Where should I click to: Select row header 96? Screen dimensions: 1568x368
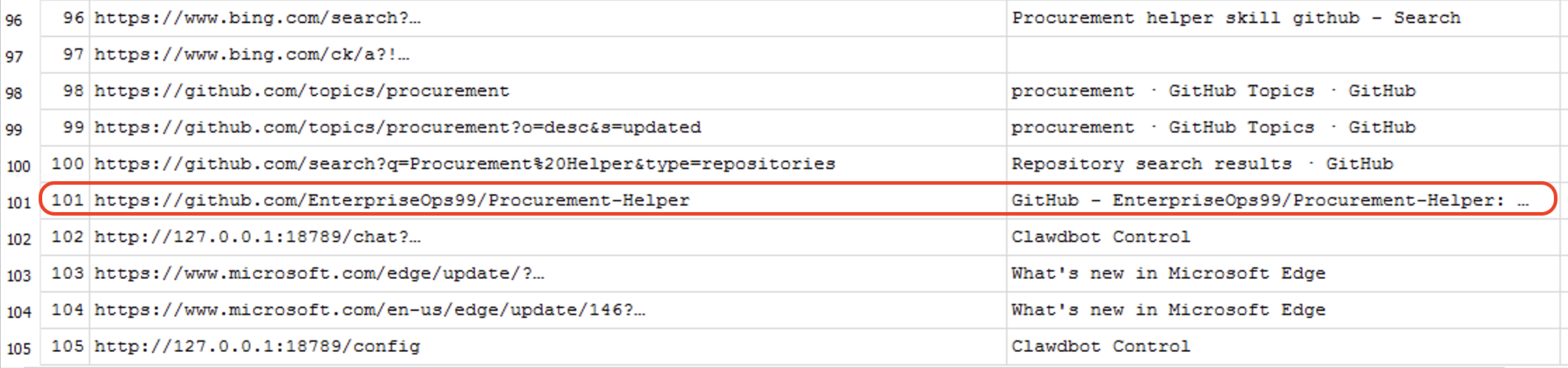pyautogui.click(x=14, y=20)
